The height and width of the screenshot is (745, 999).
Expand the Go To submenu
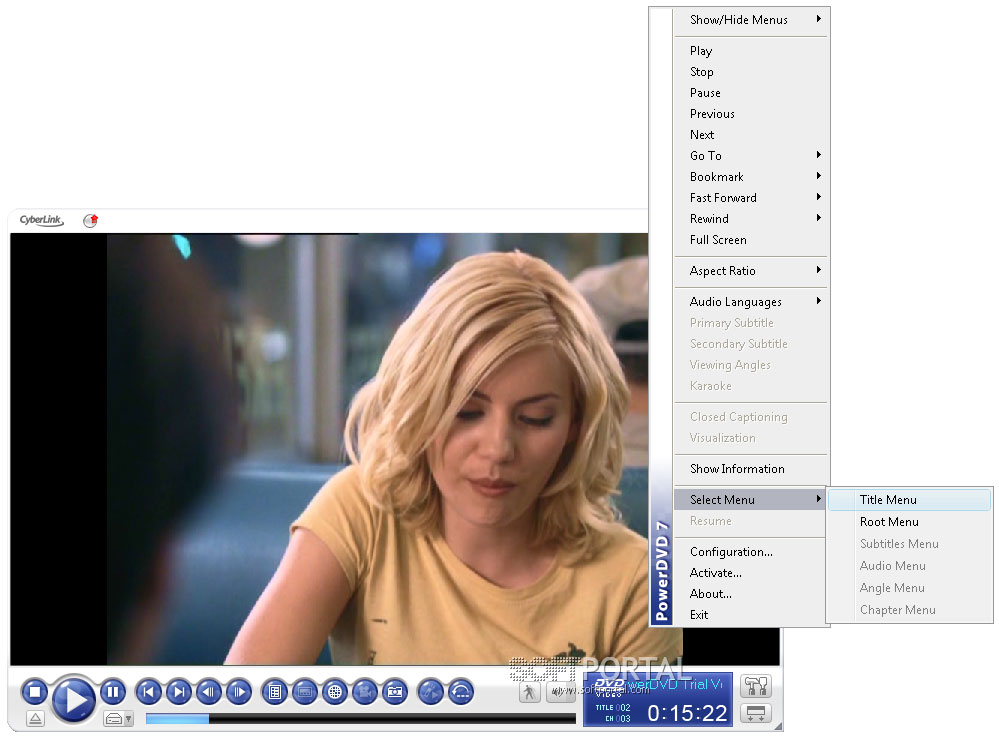coord(751,156)
